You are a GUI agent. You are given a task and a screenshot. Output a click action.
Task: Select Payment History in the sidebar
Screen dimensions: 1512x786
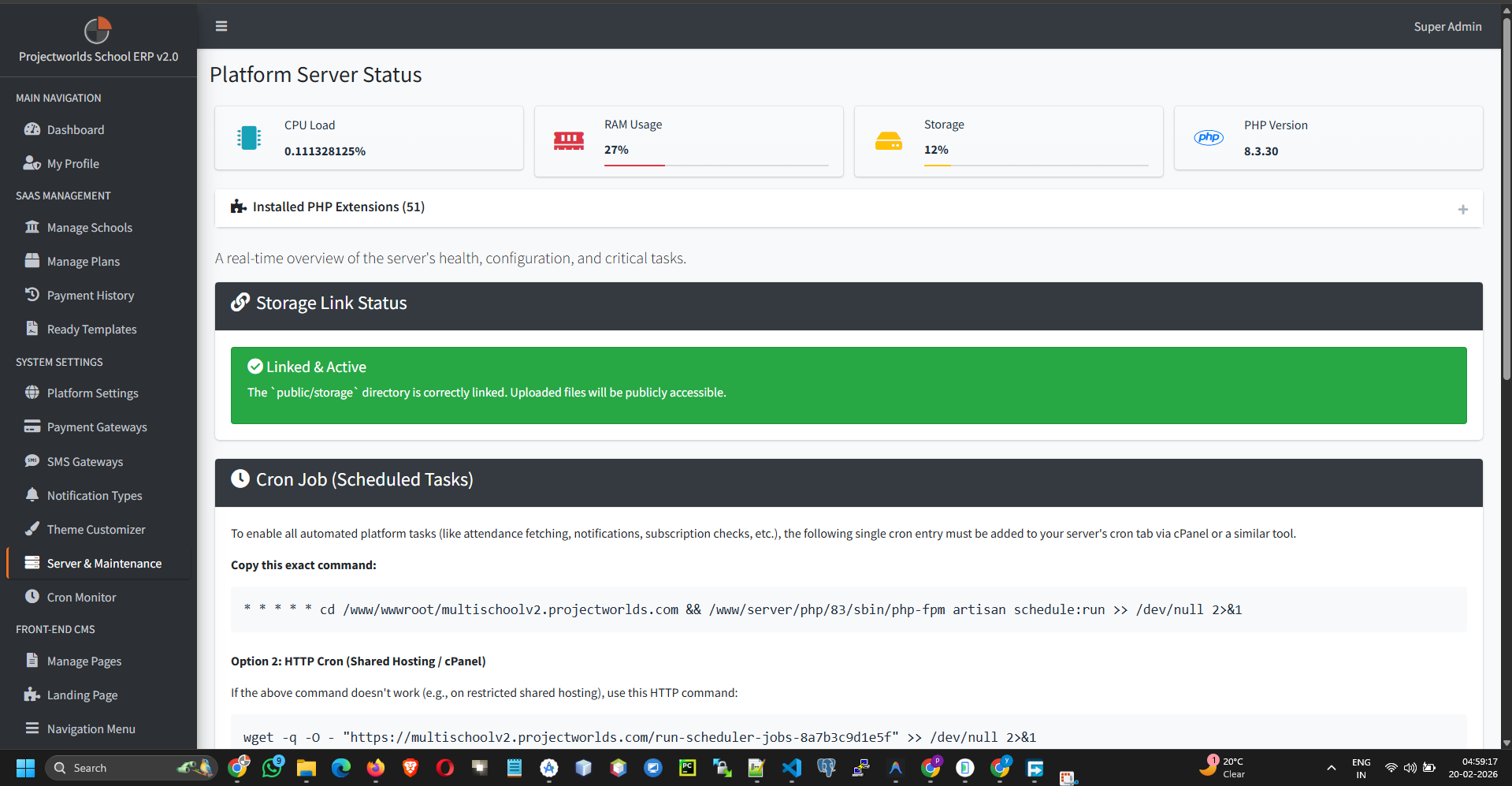(90, 295)
